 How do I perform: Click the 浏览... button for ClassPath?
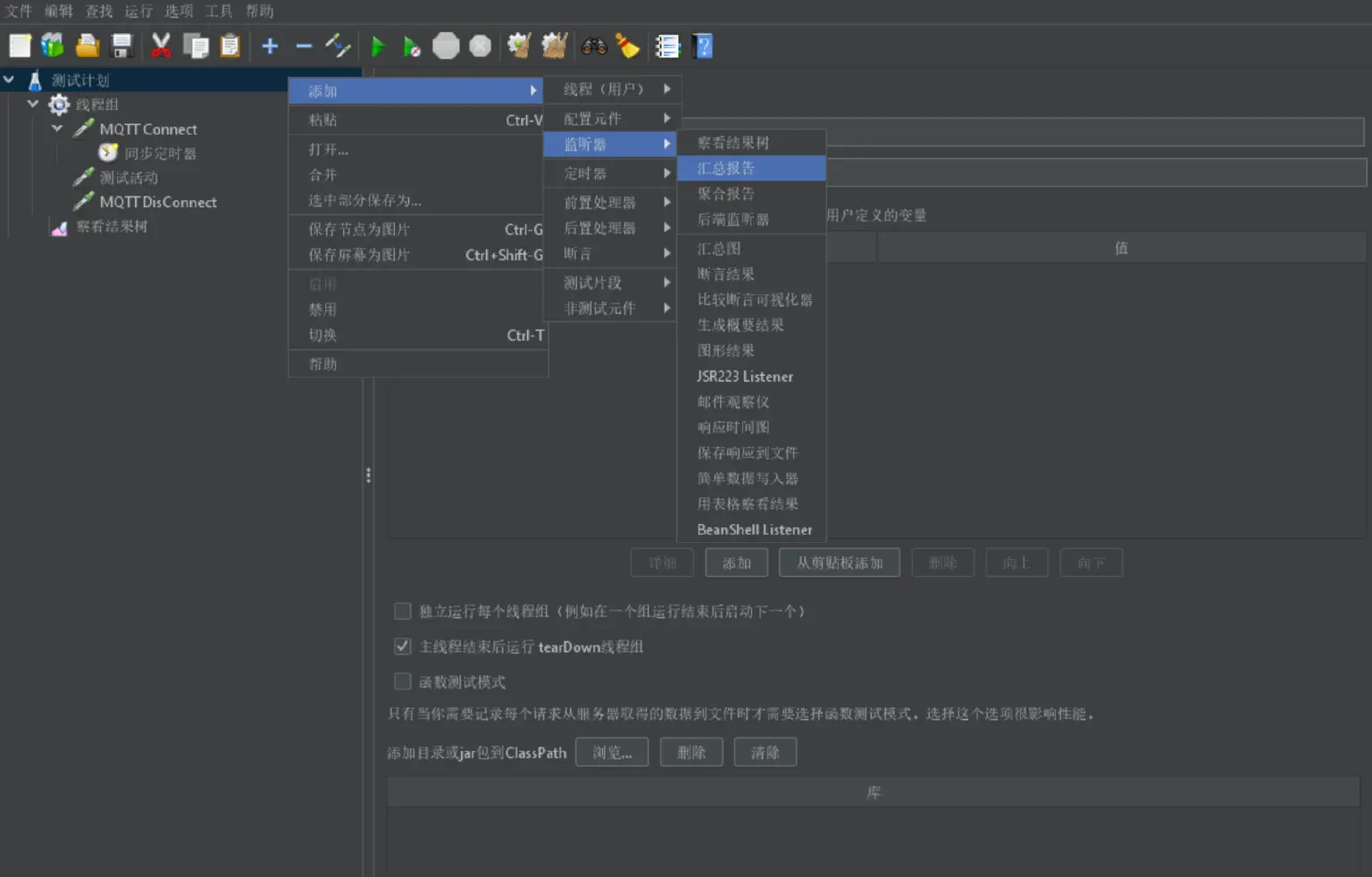coord(611,752)
